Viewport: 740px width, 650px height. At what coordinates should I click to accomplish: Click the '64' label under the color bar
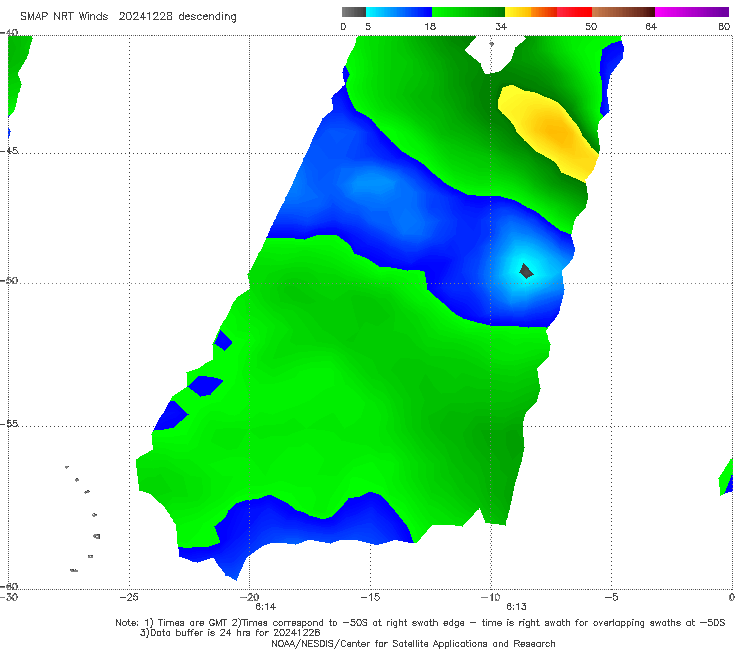651,26
